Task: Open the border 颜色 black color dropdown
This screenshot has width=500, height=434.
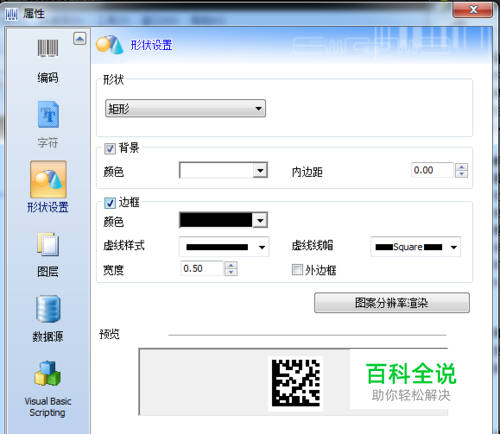Action: (x=223, y=220)
